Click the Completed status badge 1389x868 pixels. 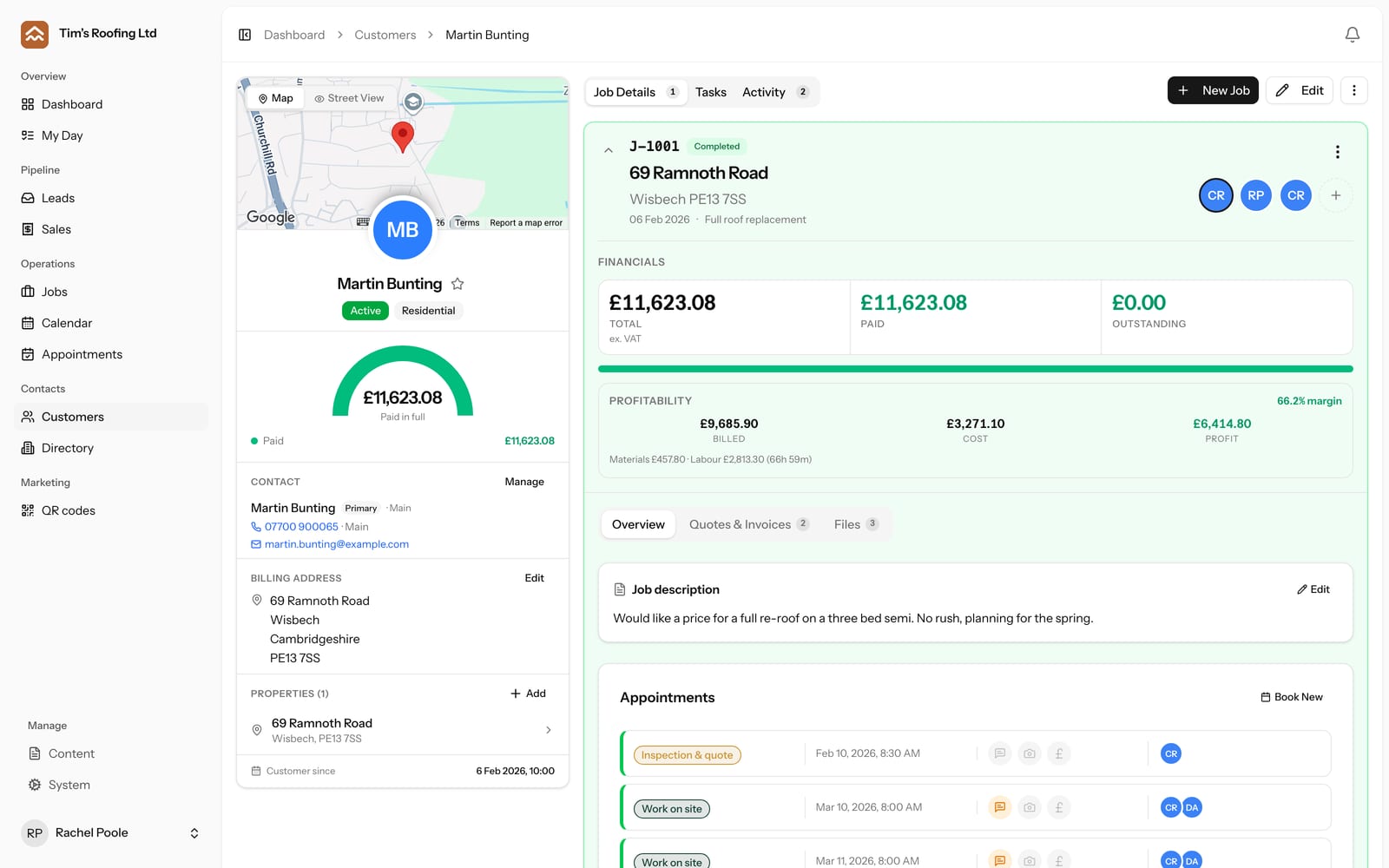[x=717, y=147]
